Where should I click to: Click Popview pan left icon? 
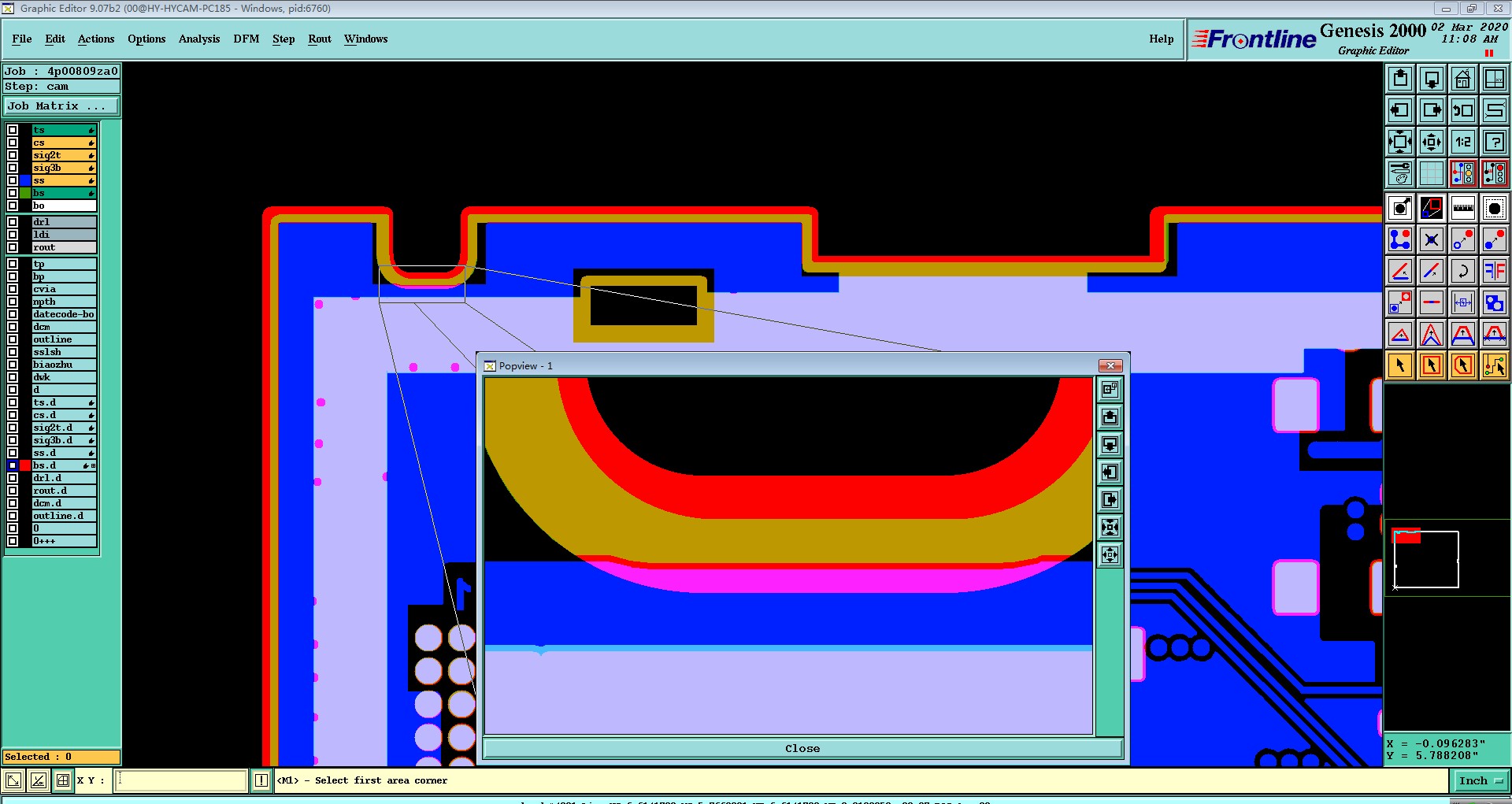click(x=1110, y=472)
